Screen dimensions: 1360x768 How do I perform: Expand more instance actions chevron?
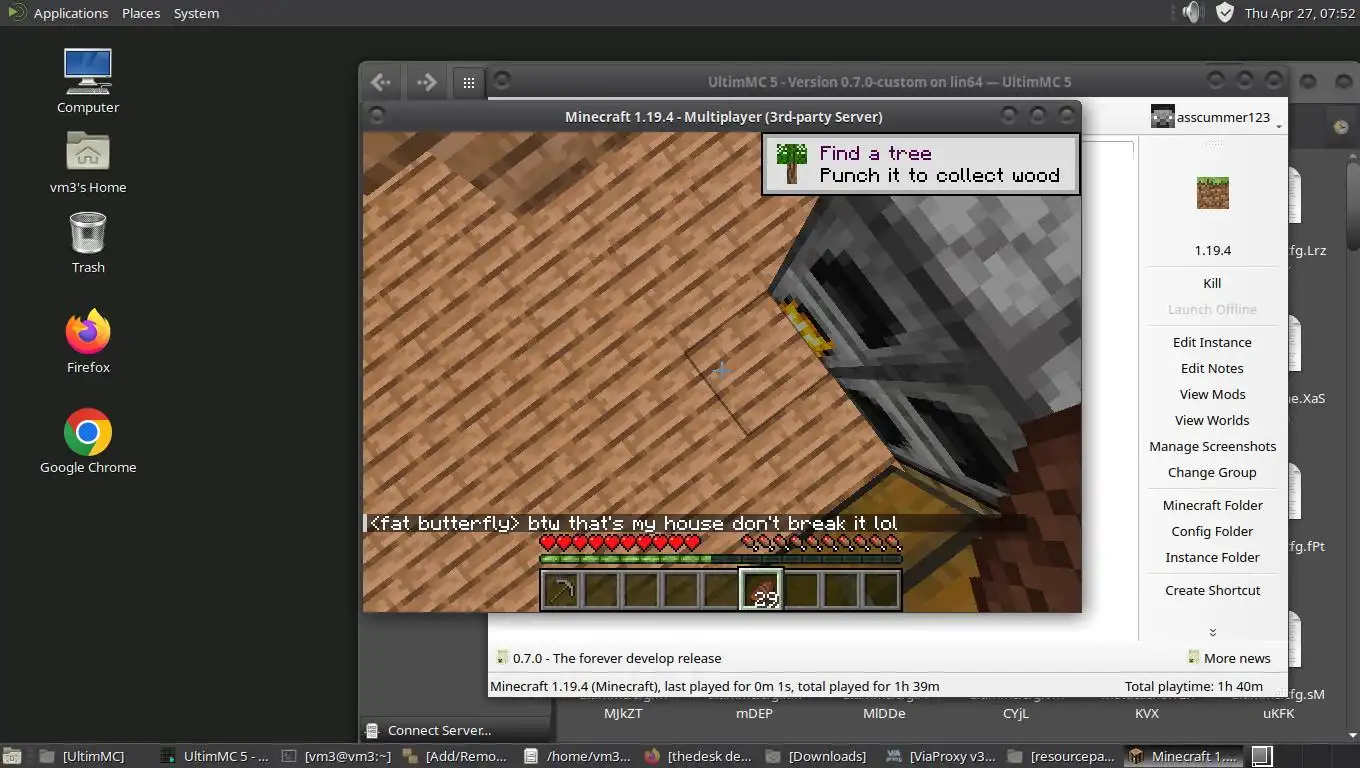click(x=1213, y=632)
